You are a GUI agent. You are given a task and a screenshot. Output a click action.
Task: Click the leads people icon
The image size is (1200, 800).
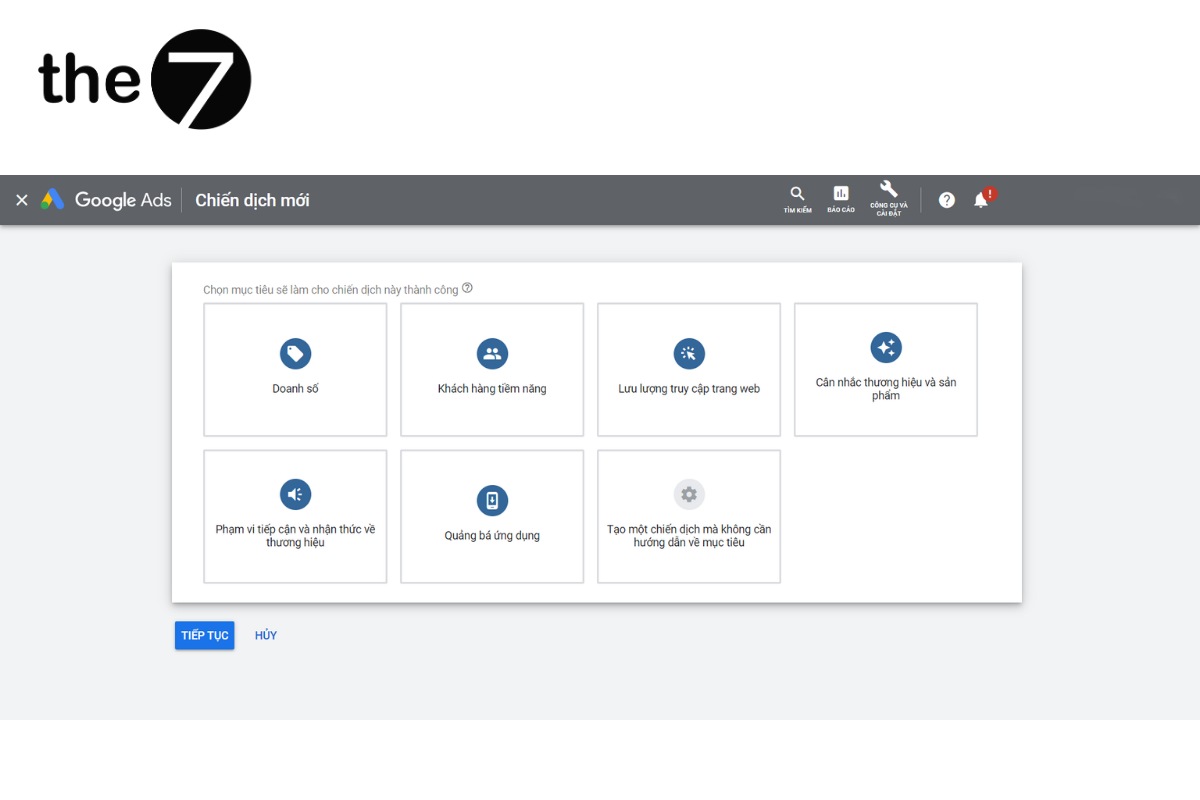point(492,353)
